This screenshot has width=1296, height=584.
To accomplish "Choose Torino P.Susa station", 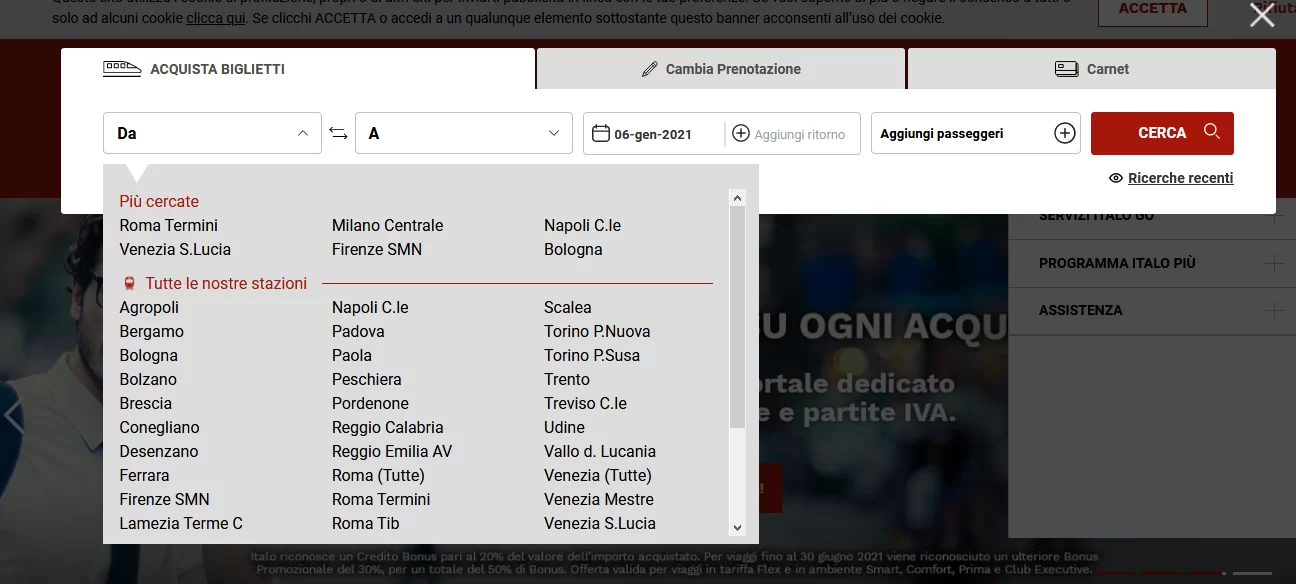I will (x=592, y=355).
